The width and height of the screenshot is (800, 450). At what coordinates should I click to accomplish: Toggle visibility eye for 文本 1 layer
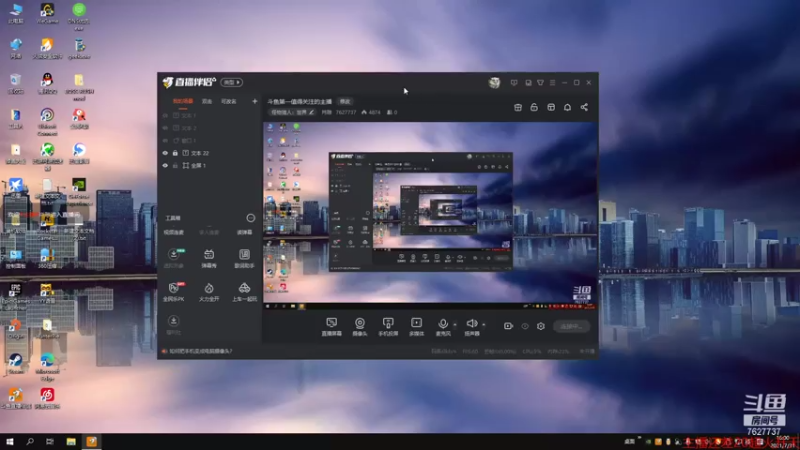click(165, 116)
